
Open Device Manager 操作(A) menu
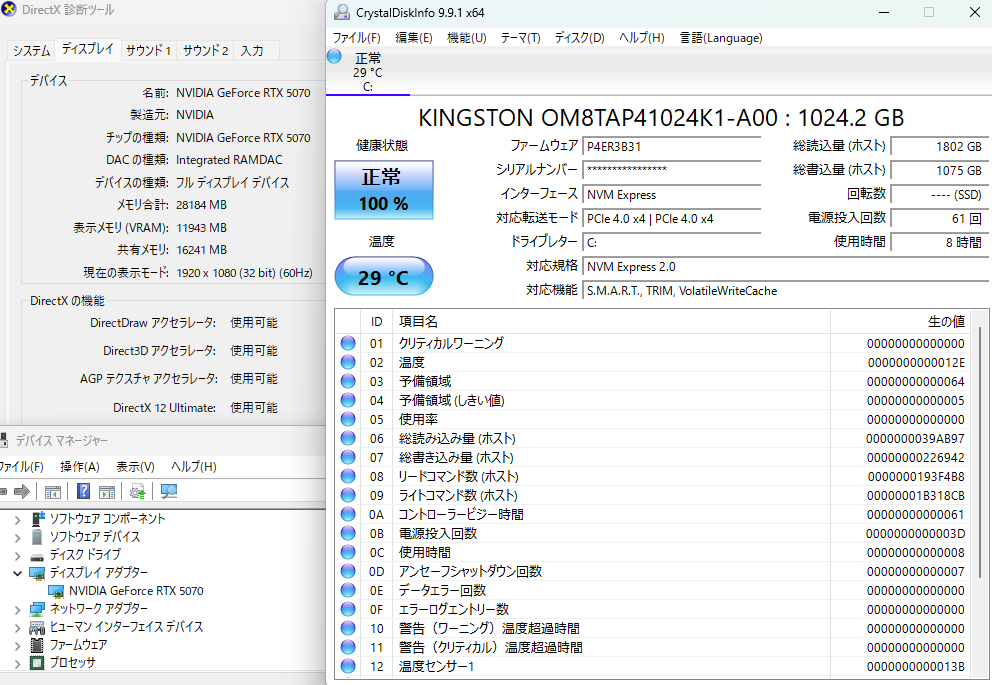80,467
